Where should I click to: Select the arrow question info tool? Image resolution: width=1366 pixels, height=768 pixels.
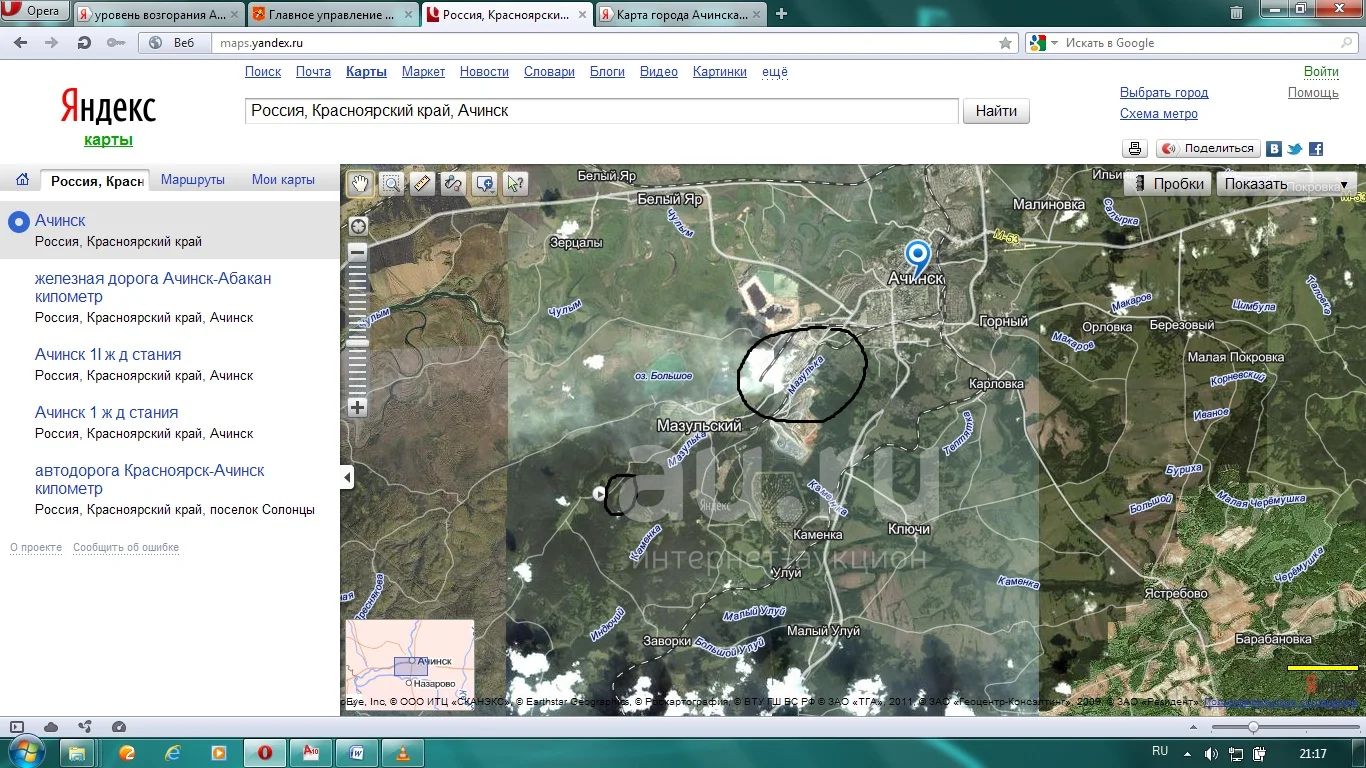(x=516, y=183)
